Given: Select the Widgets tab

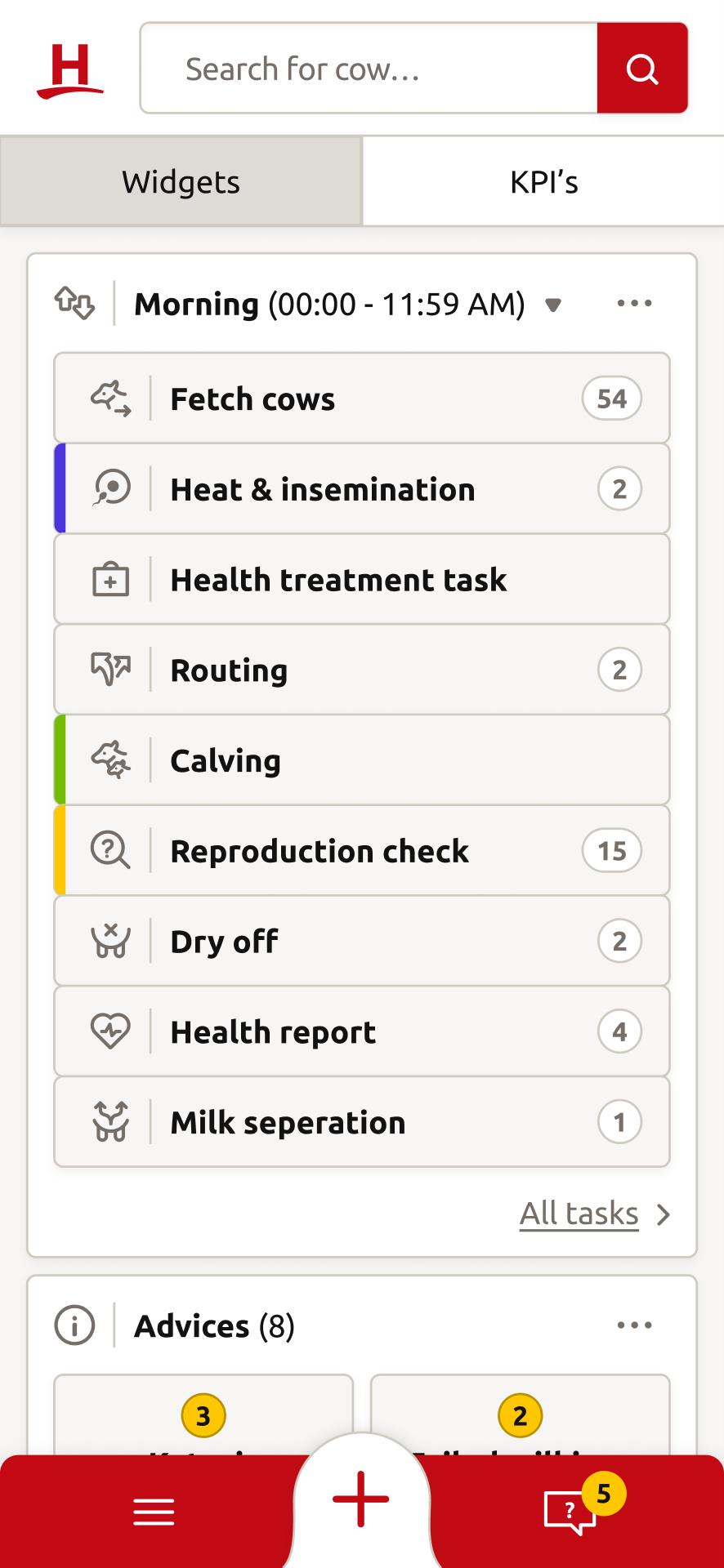Looking at the screenshot, I should click(x=181, y=181).
